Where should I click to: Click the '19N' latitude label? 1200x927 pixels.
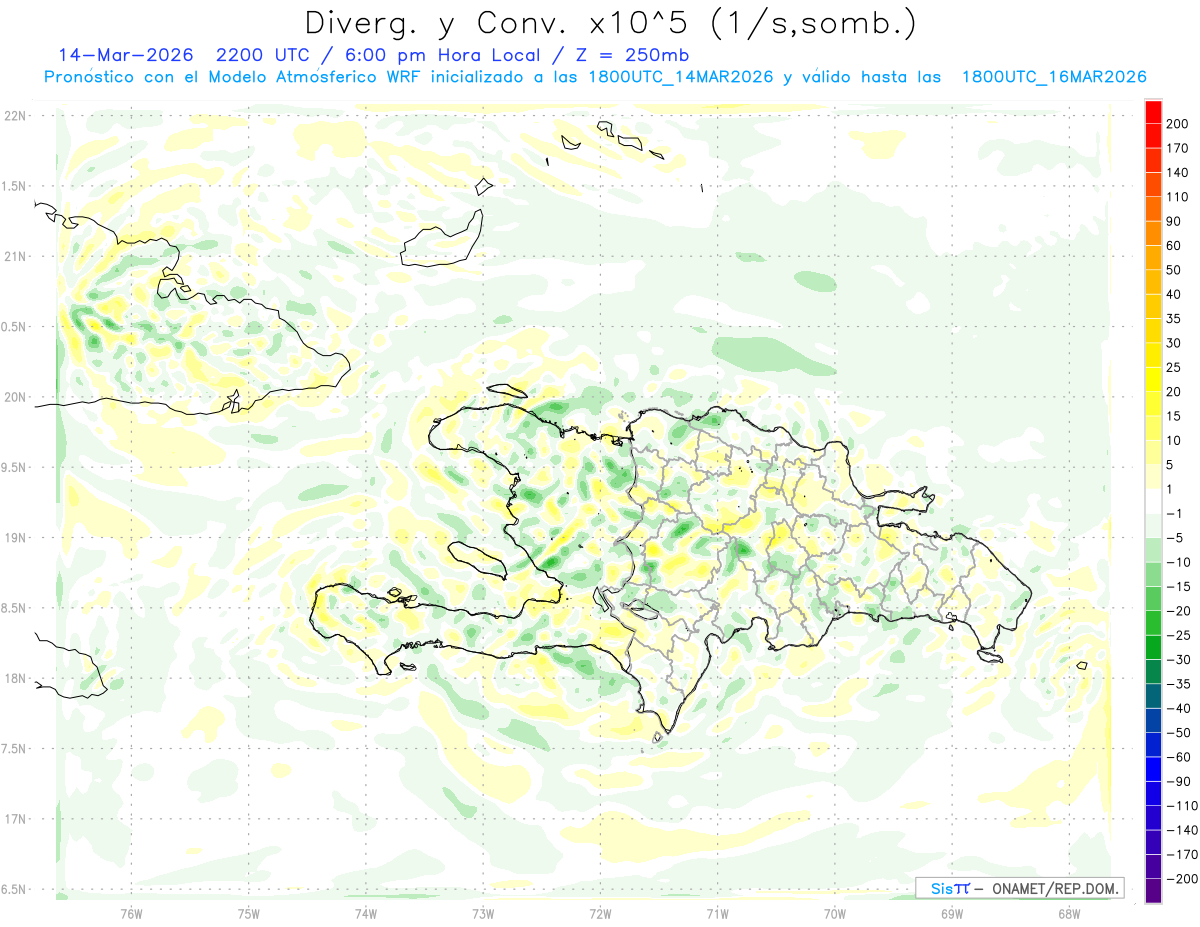click(x=14, y=538)
